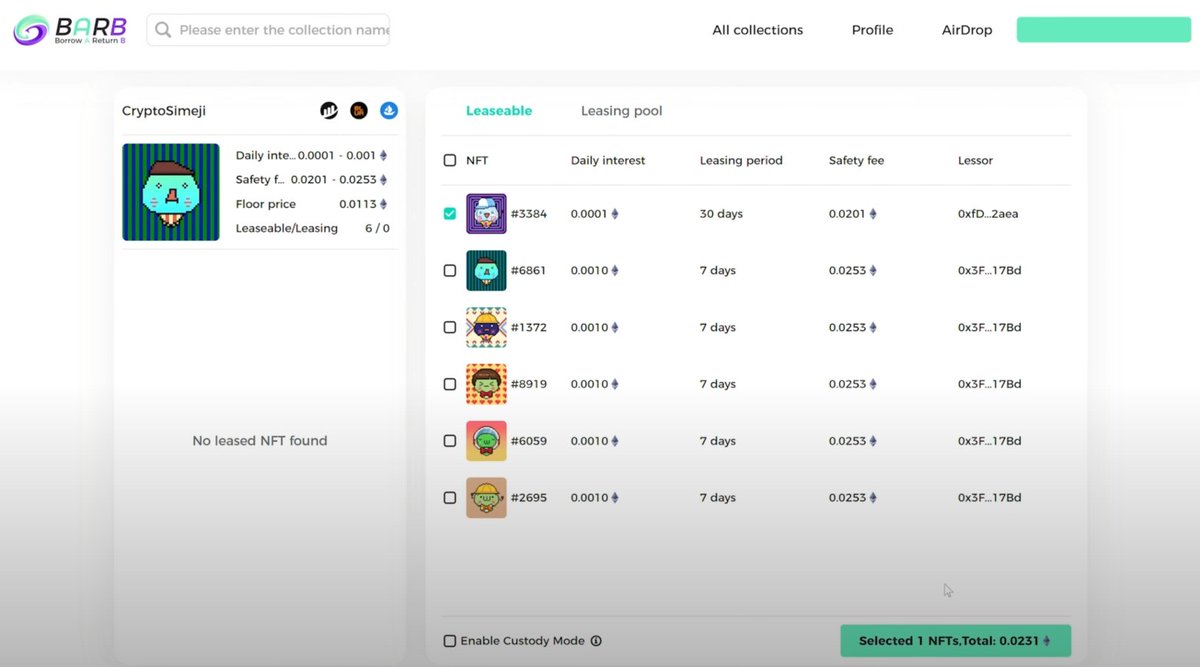1200x667 pixels.
Task: Tick the checkbox for NFT #2695
Action: coord(450,497)
